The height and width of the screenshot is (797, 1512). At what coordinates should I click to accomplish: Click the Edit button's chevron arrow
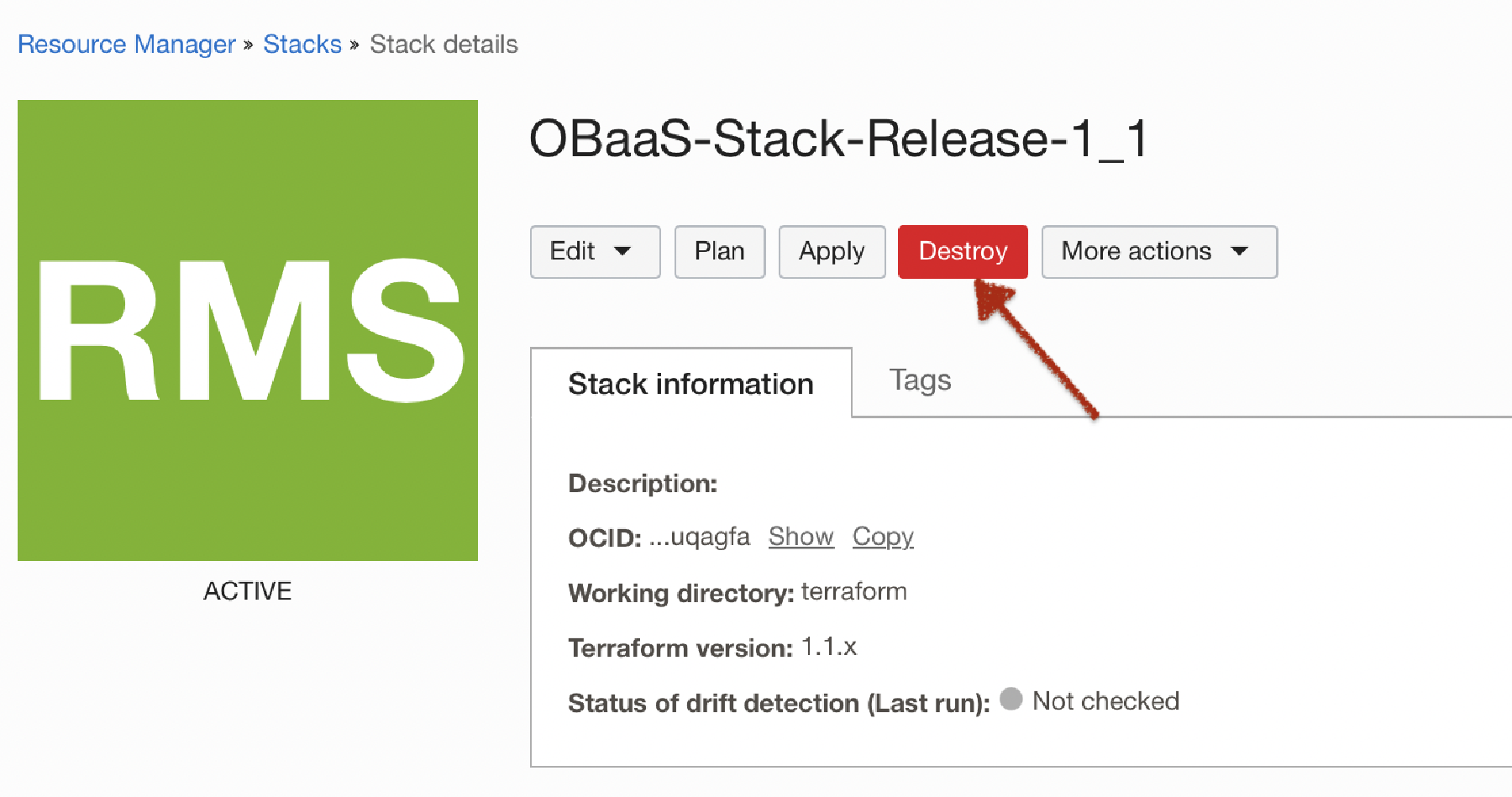click(622, 251)
